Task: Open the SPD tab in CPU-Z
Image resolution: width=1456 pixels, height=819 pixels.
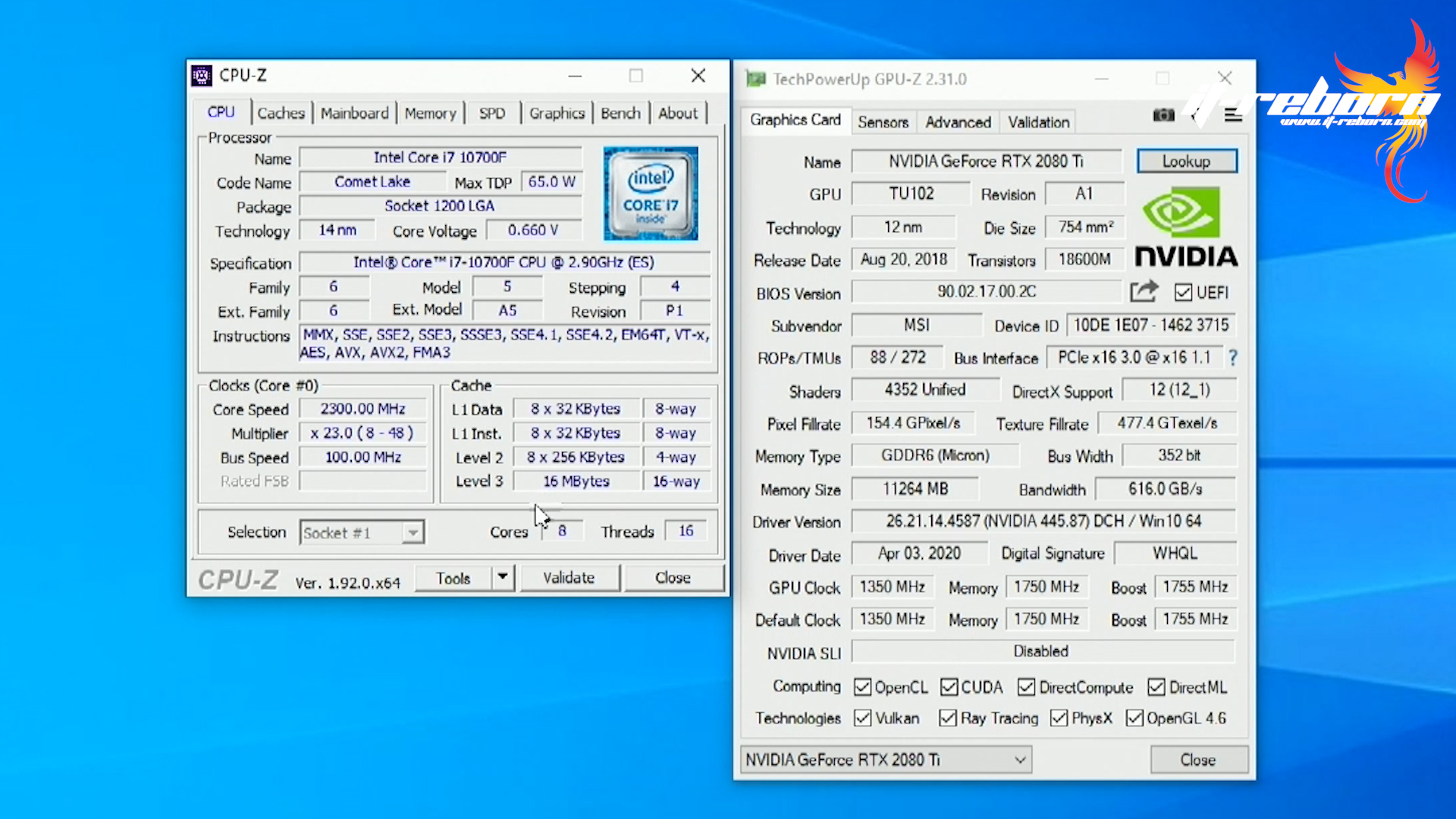Action: click(x=492, y=112)
